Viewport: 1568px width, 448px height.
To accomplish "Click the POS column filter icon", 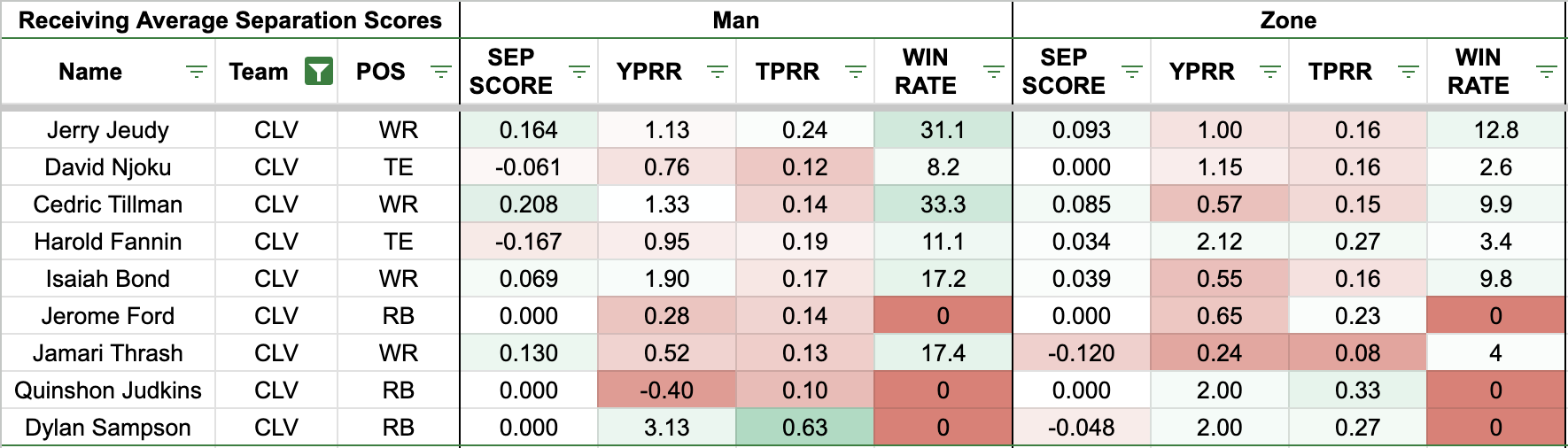I will click(440, 72).
